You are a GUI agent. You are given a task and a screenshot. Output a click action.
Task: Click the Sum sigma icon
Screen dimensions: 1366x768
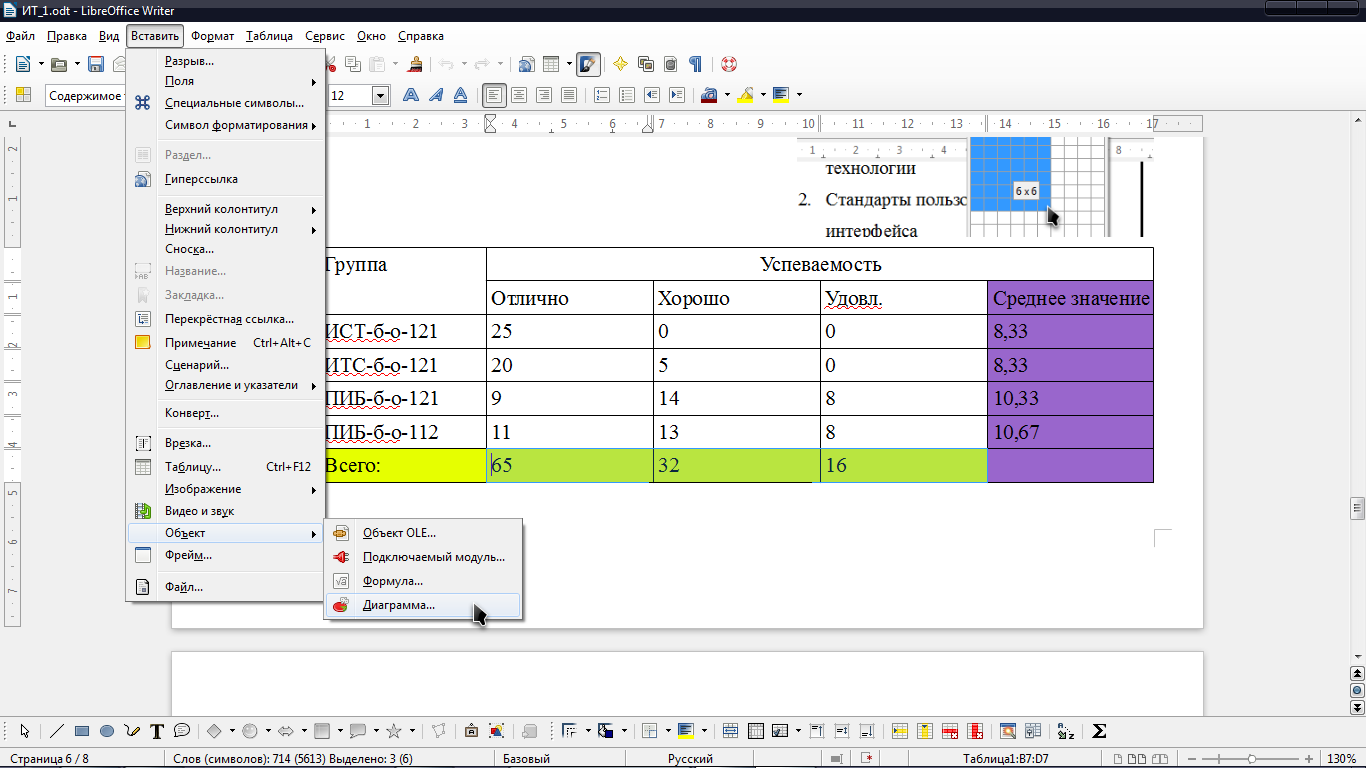(x=1099, y=731)
